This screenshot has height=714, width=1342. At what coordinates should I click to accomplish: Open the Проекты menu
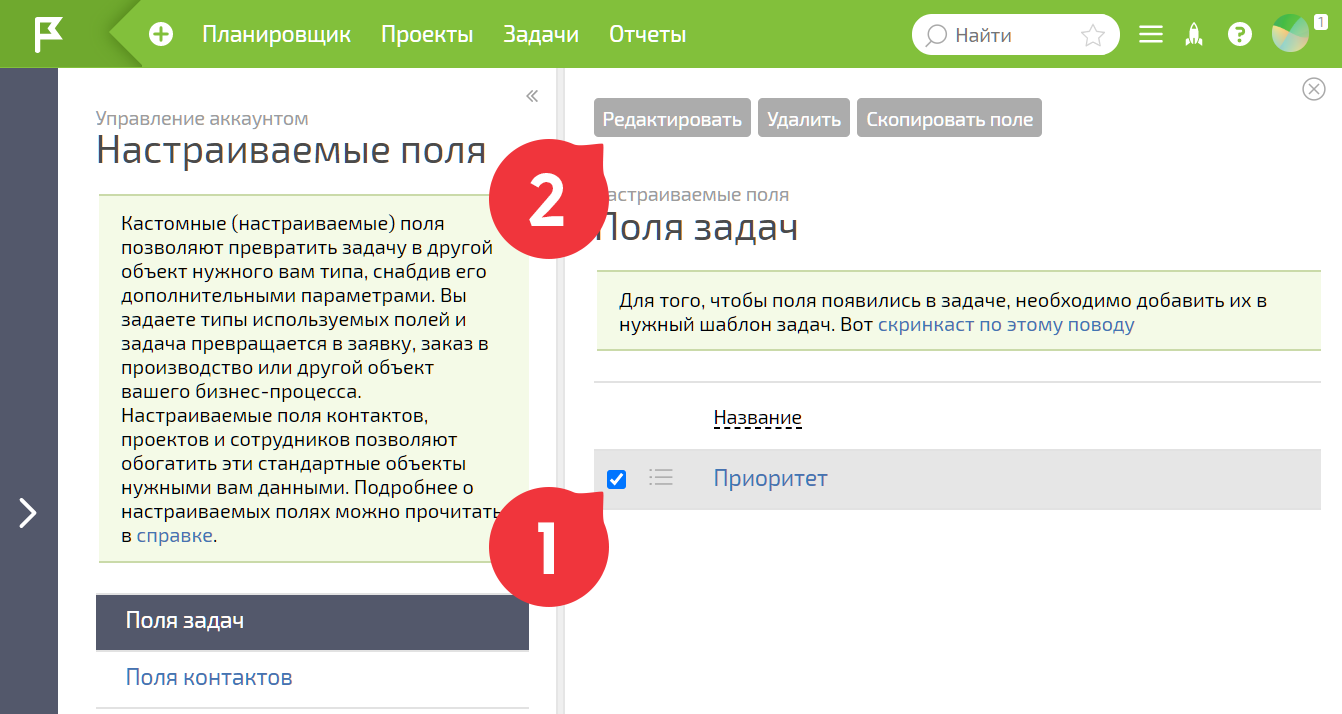pyautogui.click(x=427, y=34)
